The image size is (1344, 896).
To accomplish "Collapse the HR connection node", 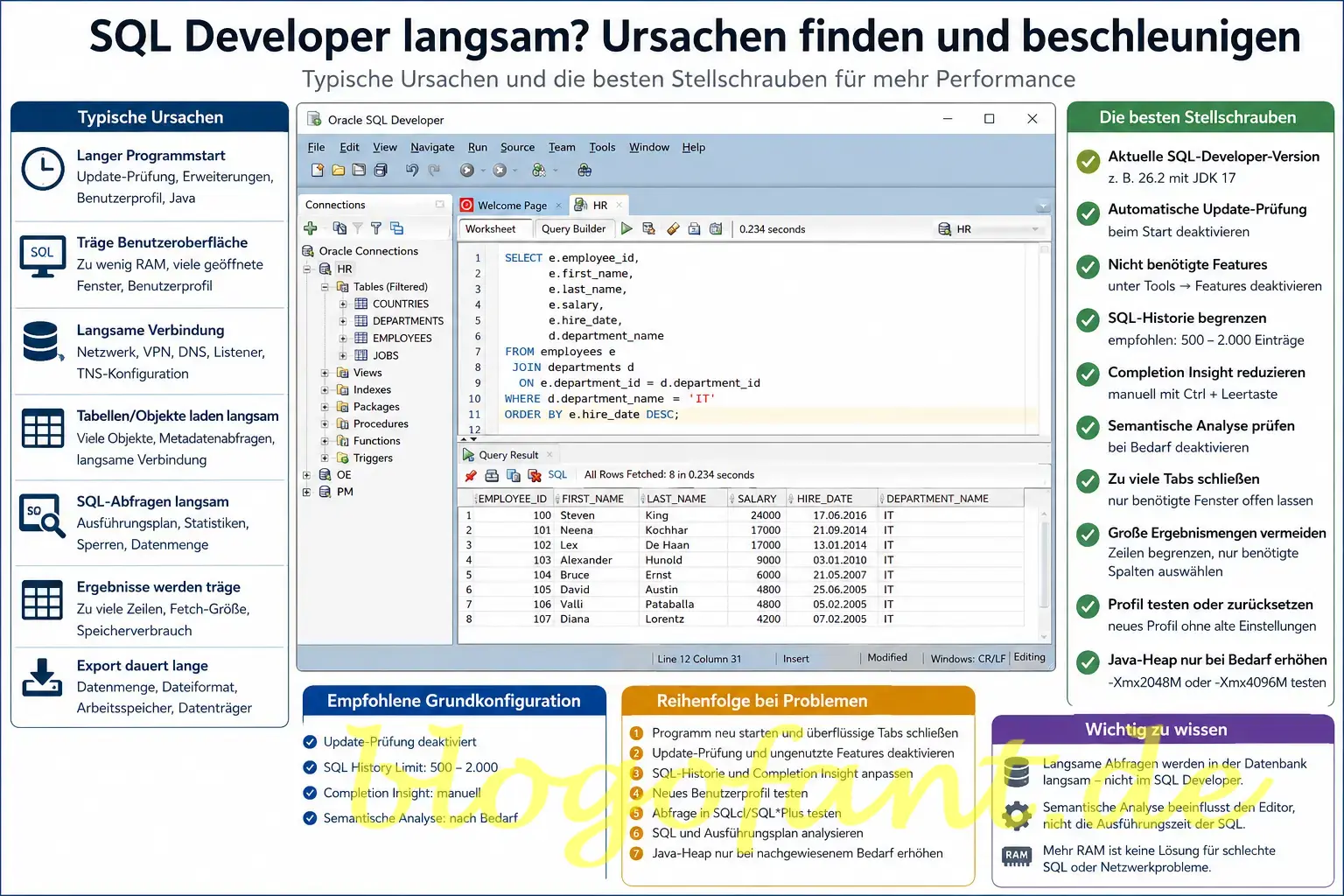I will [x=308, y=269].
